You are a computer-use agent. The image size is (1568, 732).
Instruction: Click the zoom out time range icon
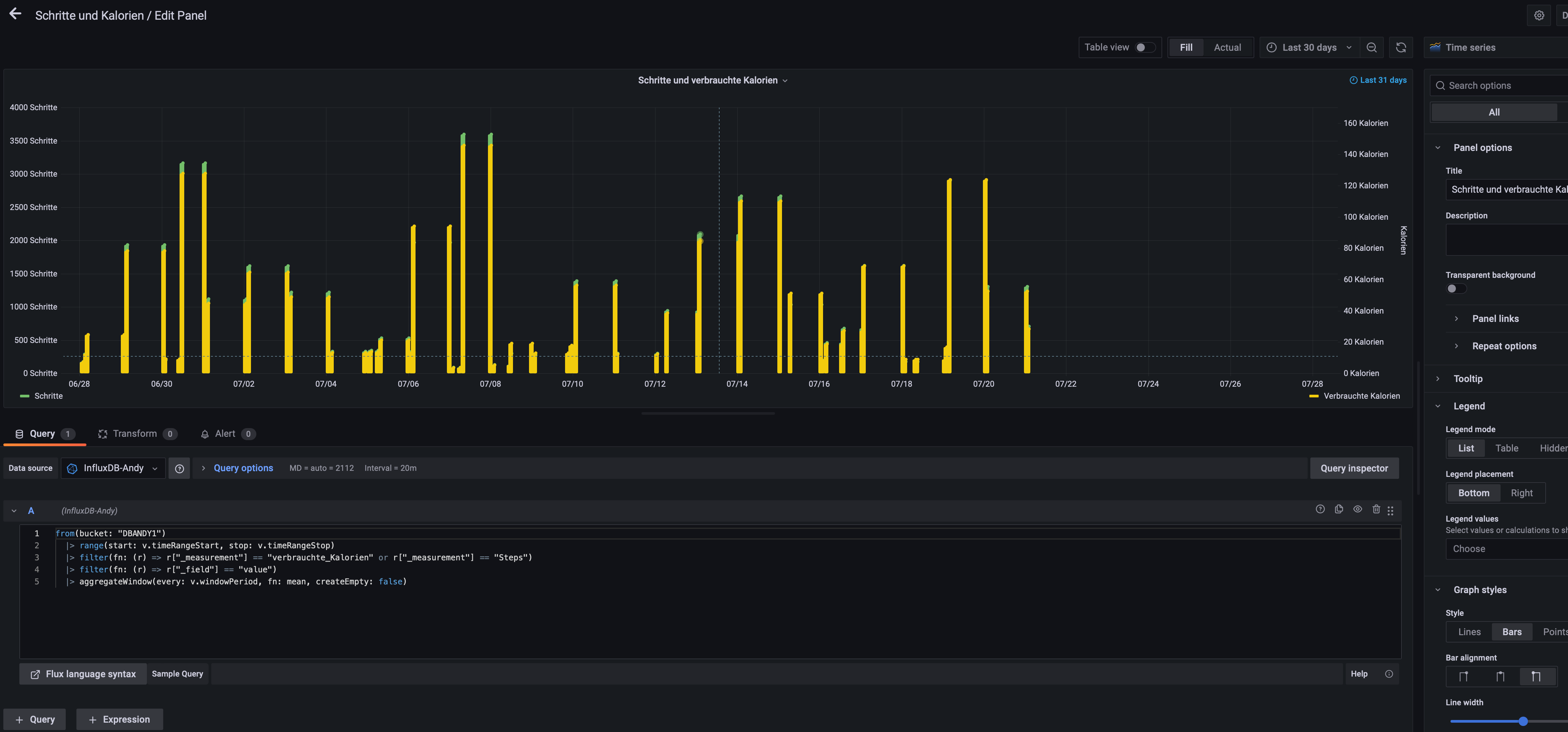pyautogui.click(x=1371, y=47)
